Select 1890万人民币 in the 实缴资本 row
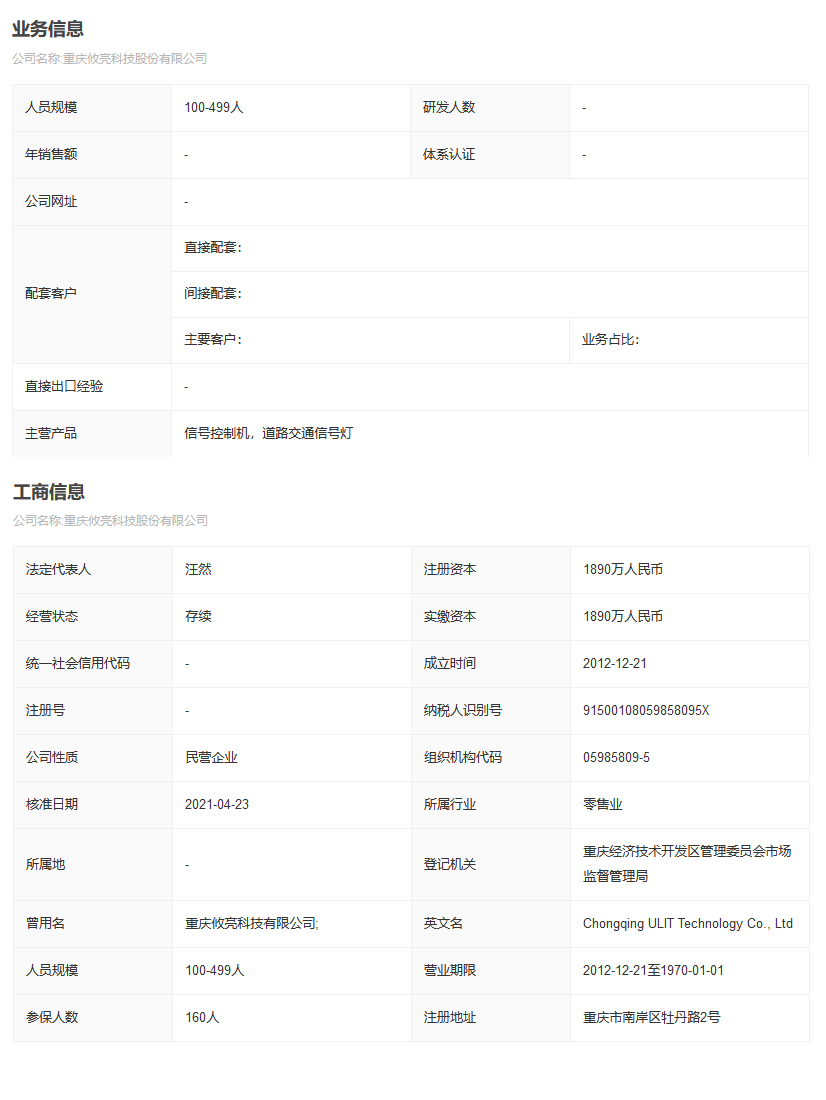The width and height of the screenshot is (826, 1100). point(623,617)
